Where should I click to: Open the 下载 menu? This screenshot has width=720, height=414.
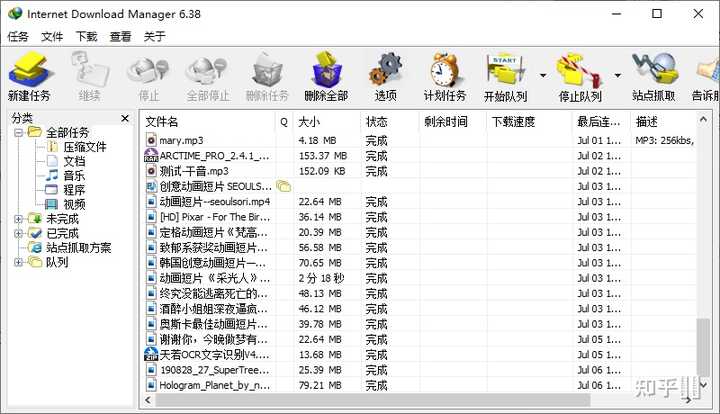[86, 36]
